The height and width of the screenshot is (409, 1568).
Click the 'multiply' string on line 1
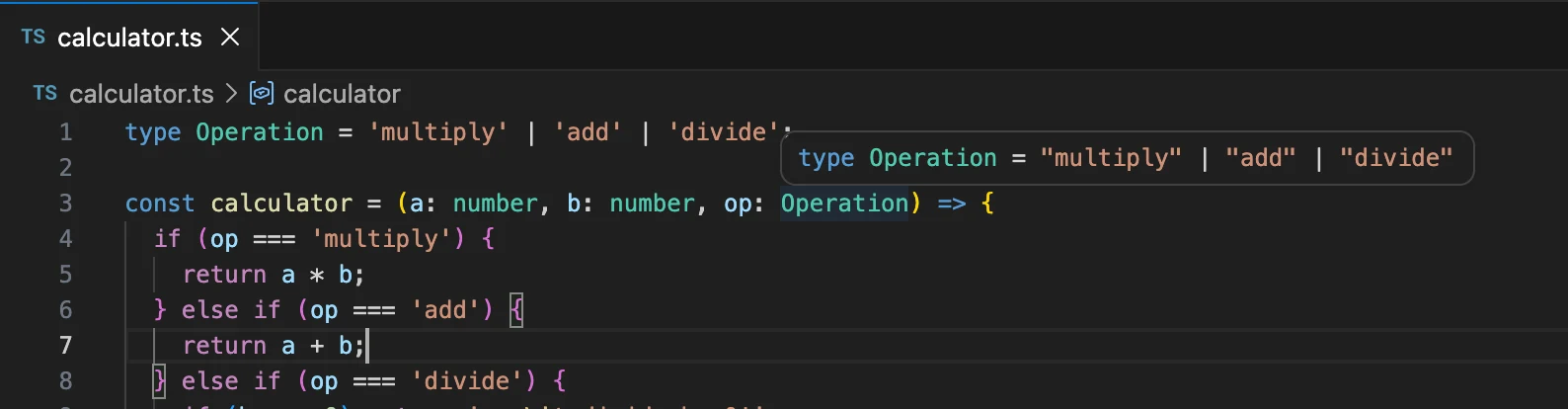437,132
